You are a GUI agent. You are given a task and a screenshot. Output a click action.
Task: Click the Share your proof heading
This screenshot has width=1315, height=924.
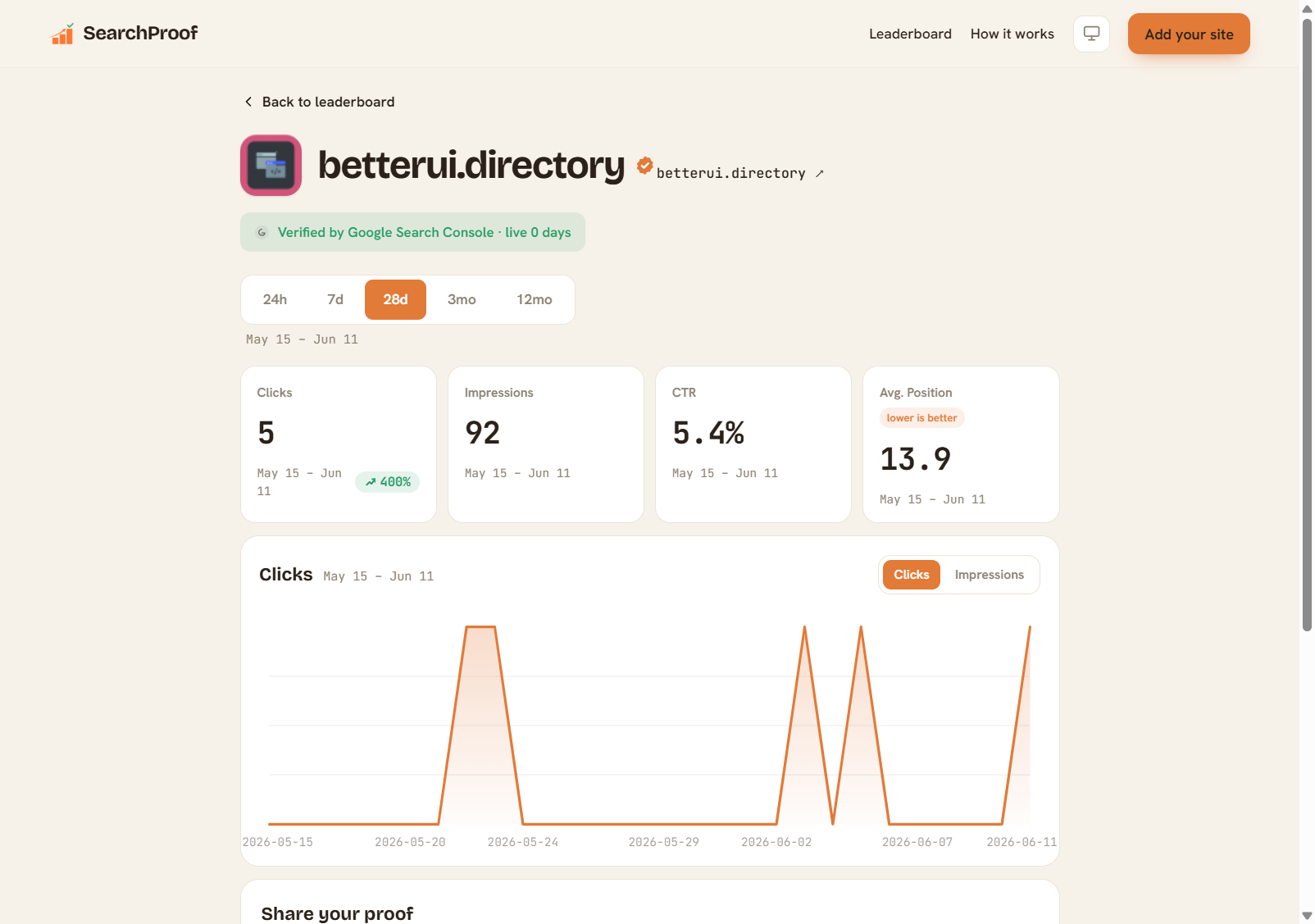point(337,913)
